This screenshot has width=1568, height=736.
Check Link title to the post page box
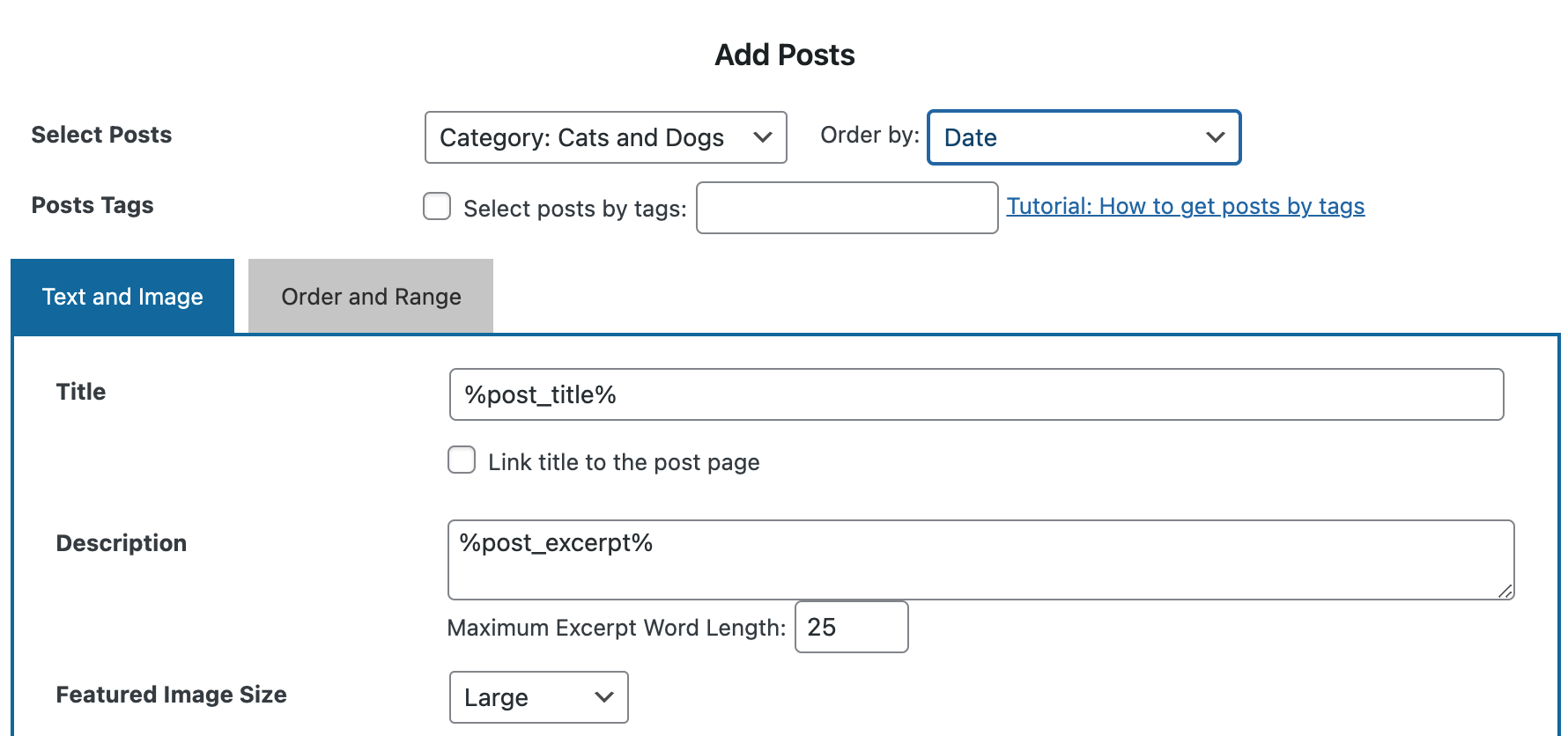tap(462, 460)
